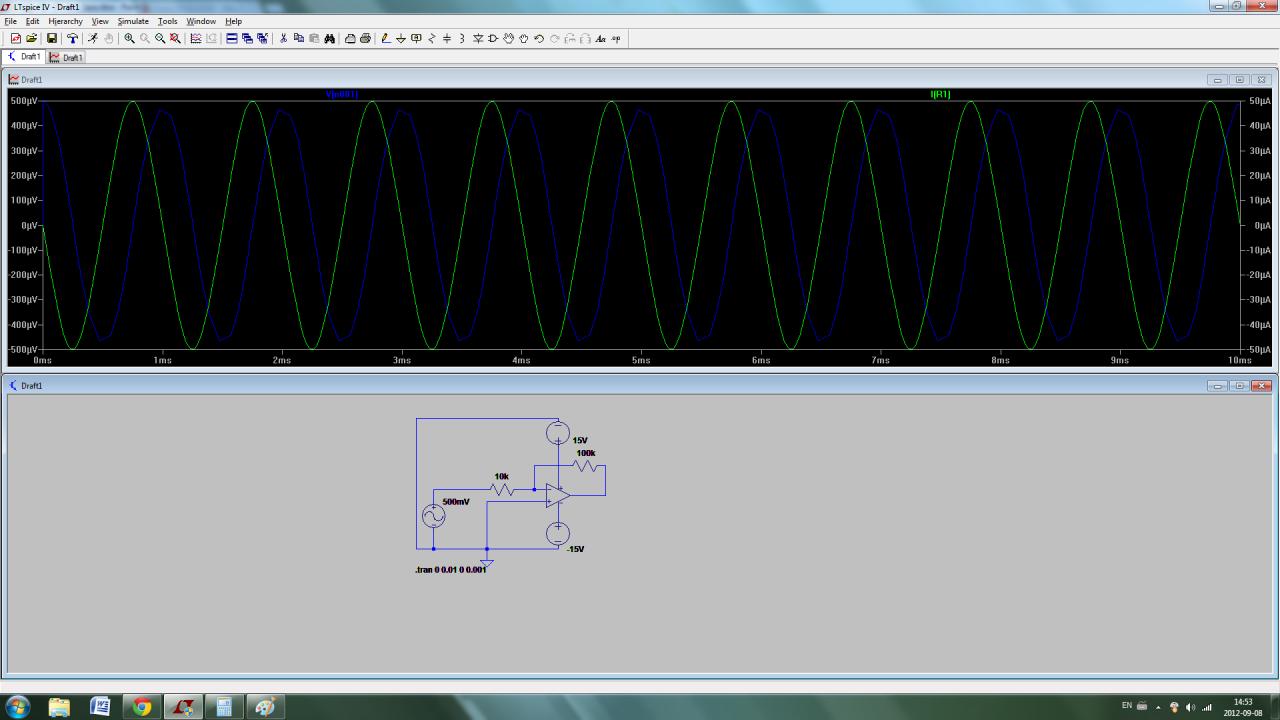Place a ground symbol from the toolbar
This screenshot has width=1280, height=720.
401,38
